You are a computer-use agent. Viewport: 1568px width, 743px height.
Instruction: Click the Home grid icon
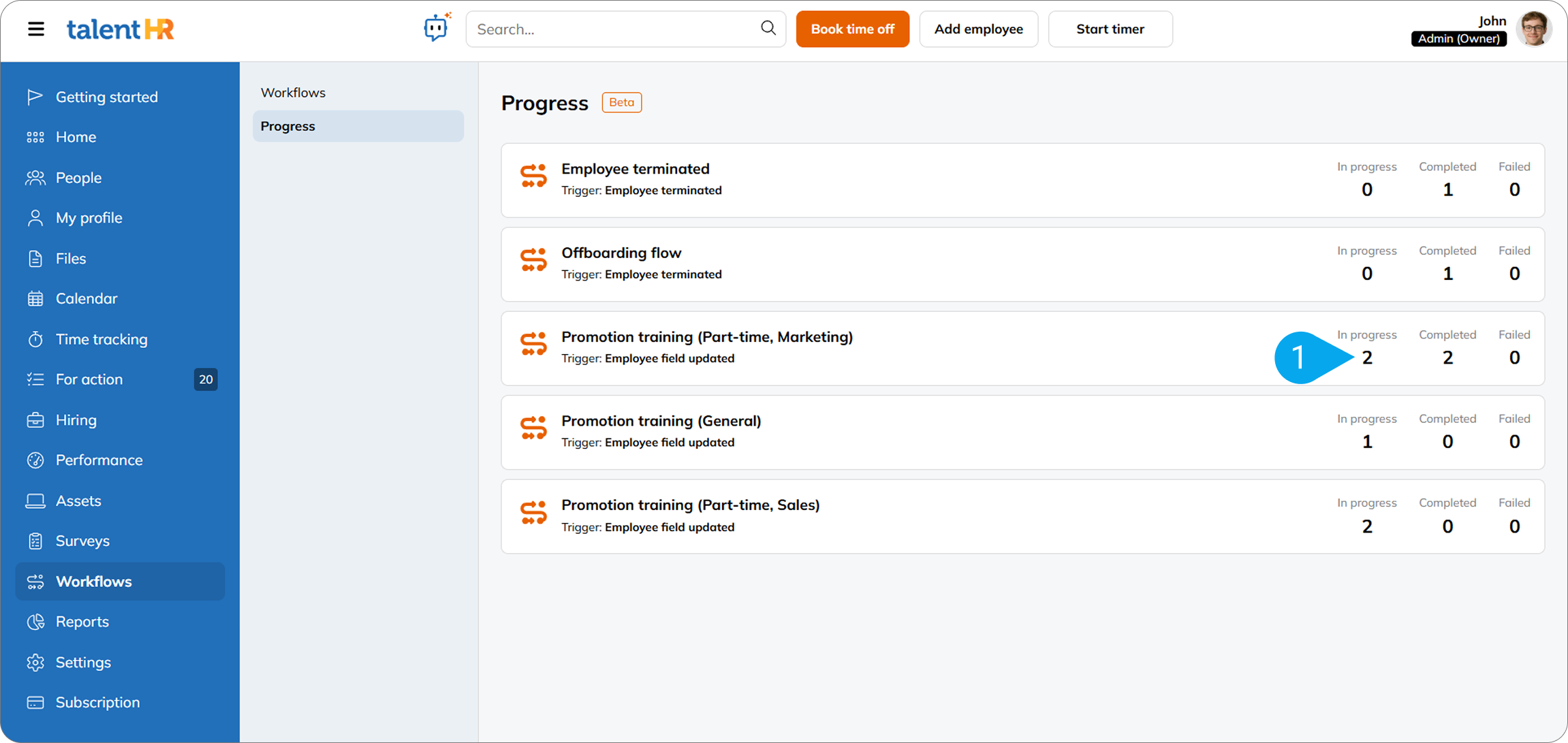pos(35,137)
